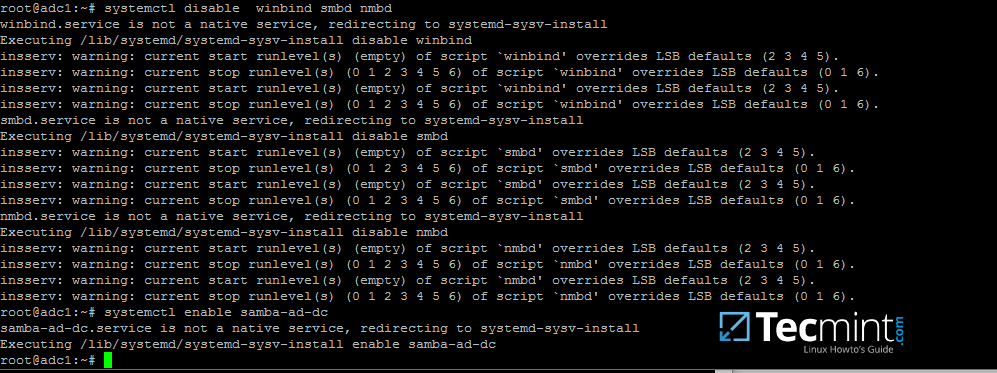
Task: Select the 'nmbd.service is not a native service' line
Action: point(292,216)
